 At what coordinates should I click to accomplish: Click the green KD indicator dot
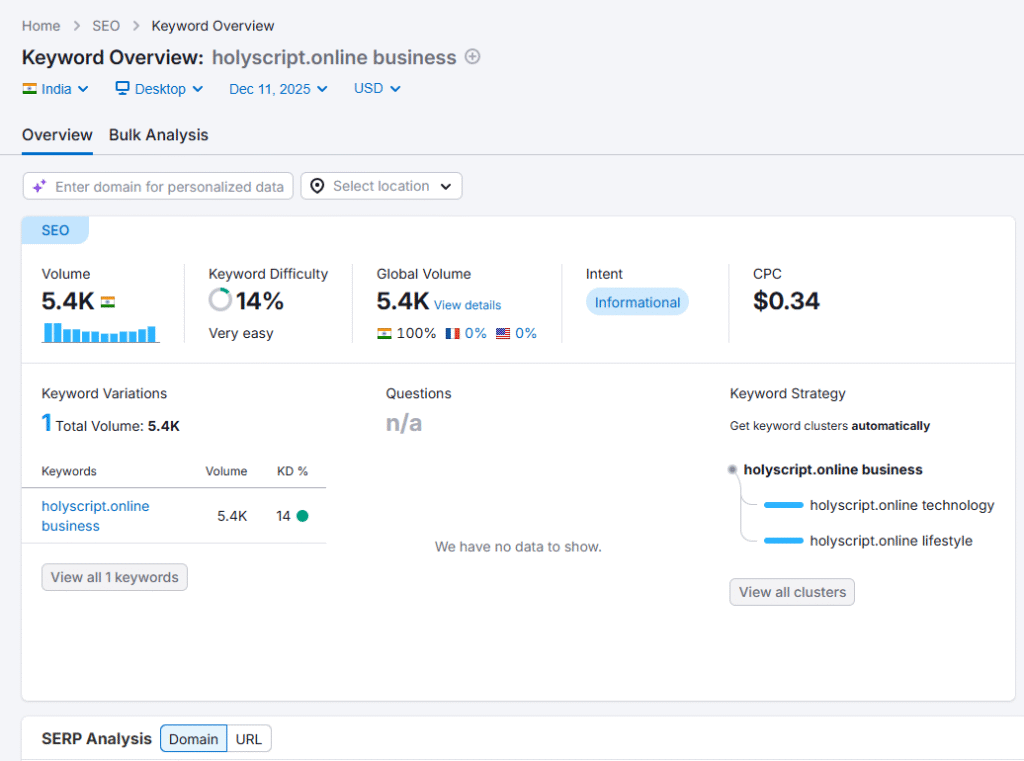click(x=302, y=516)
